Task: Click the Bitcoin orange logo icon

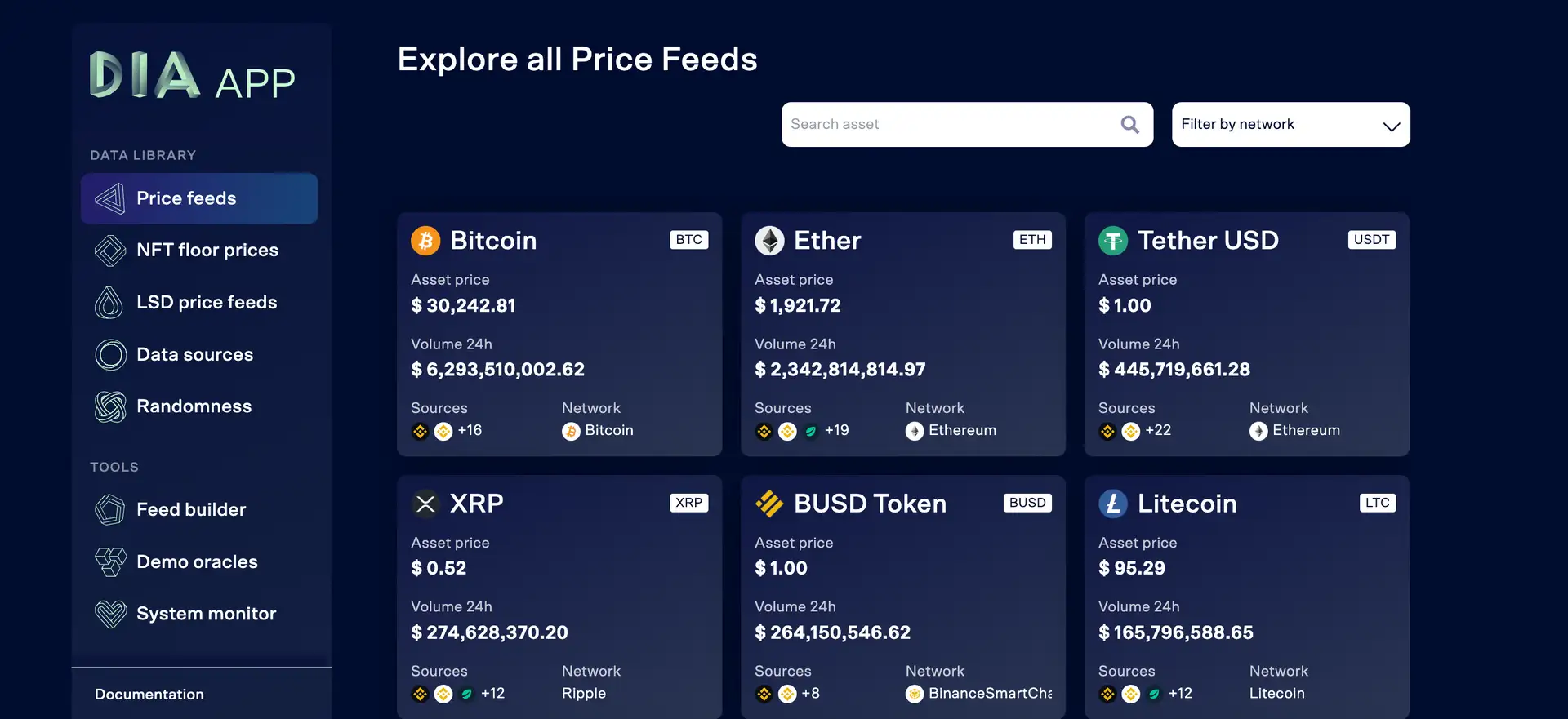Action: point(425,241)
